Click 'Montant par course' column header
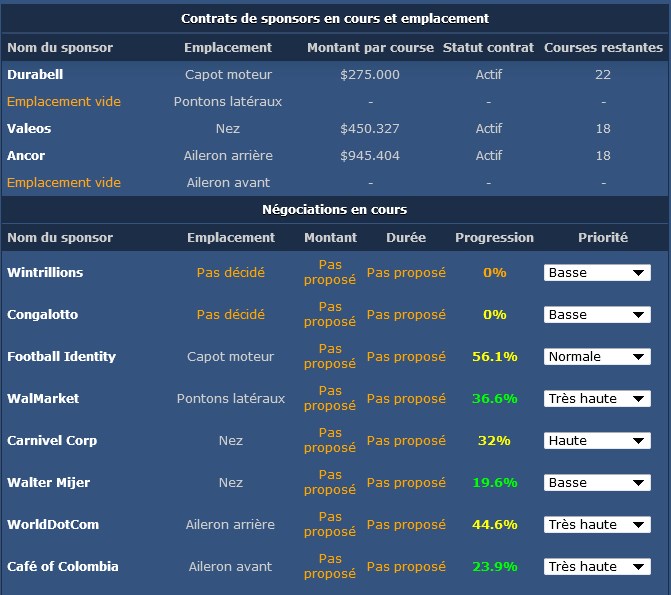671x595 pixels. pos(370,48)
